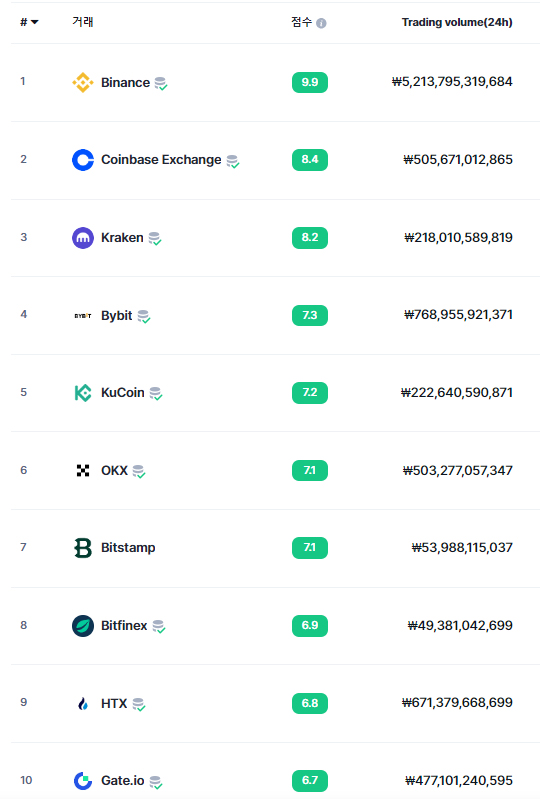
Task: Sort by the 거래 exchange column header
Action: tap(83, 21)
